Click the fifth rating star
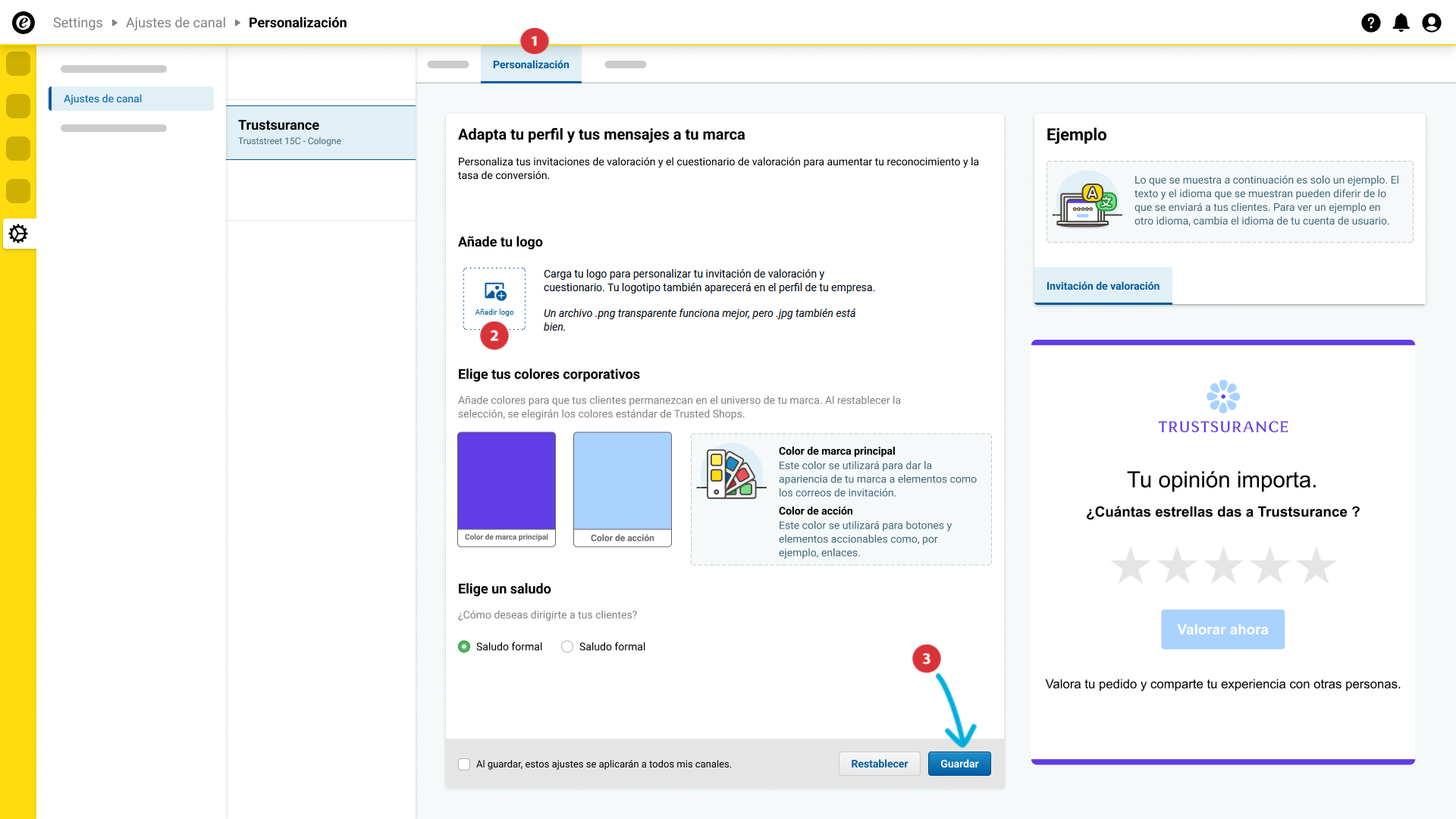 point(1316,566)
